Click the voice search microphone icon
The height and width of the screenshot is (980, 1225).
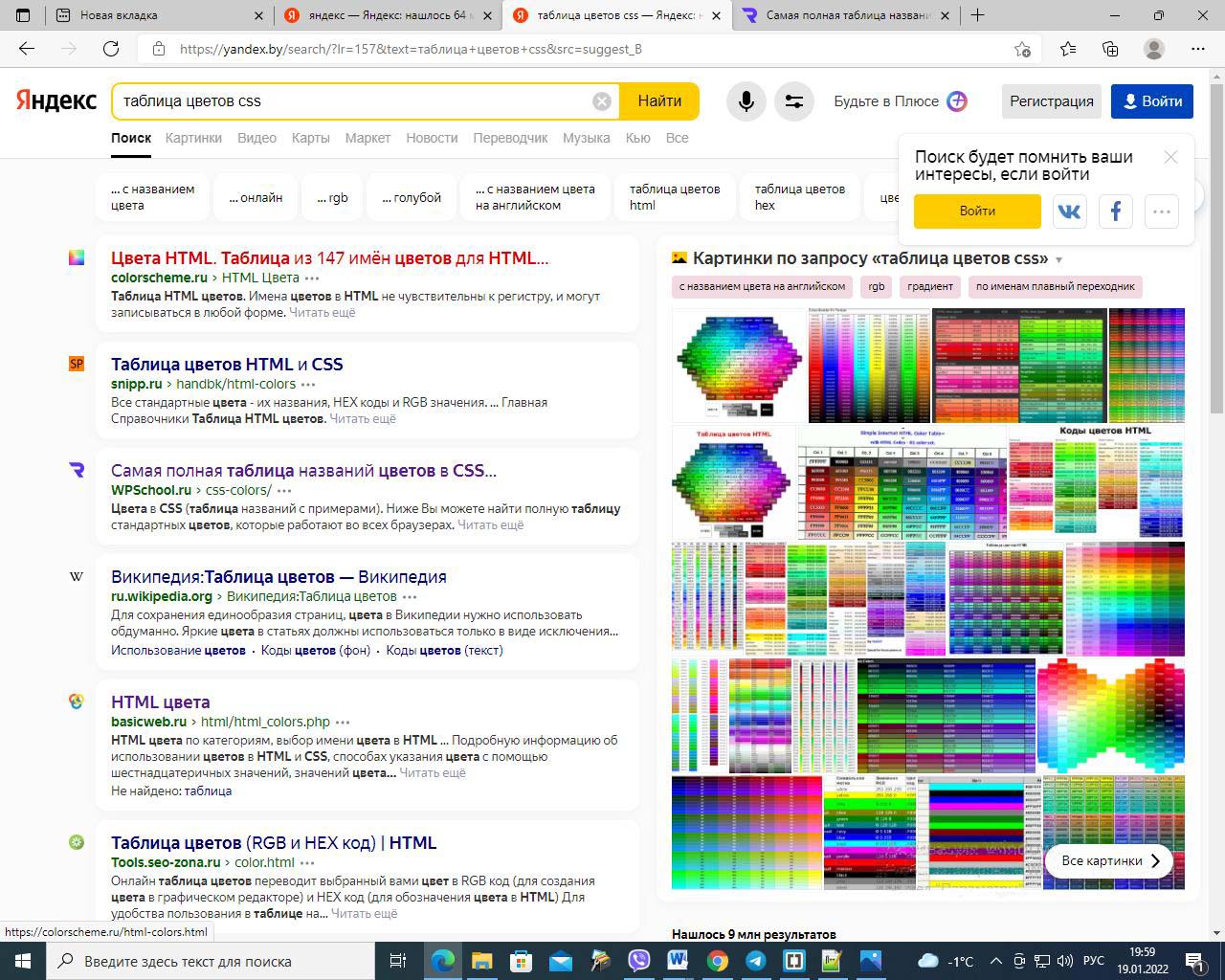(746, 101)
